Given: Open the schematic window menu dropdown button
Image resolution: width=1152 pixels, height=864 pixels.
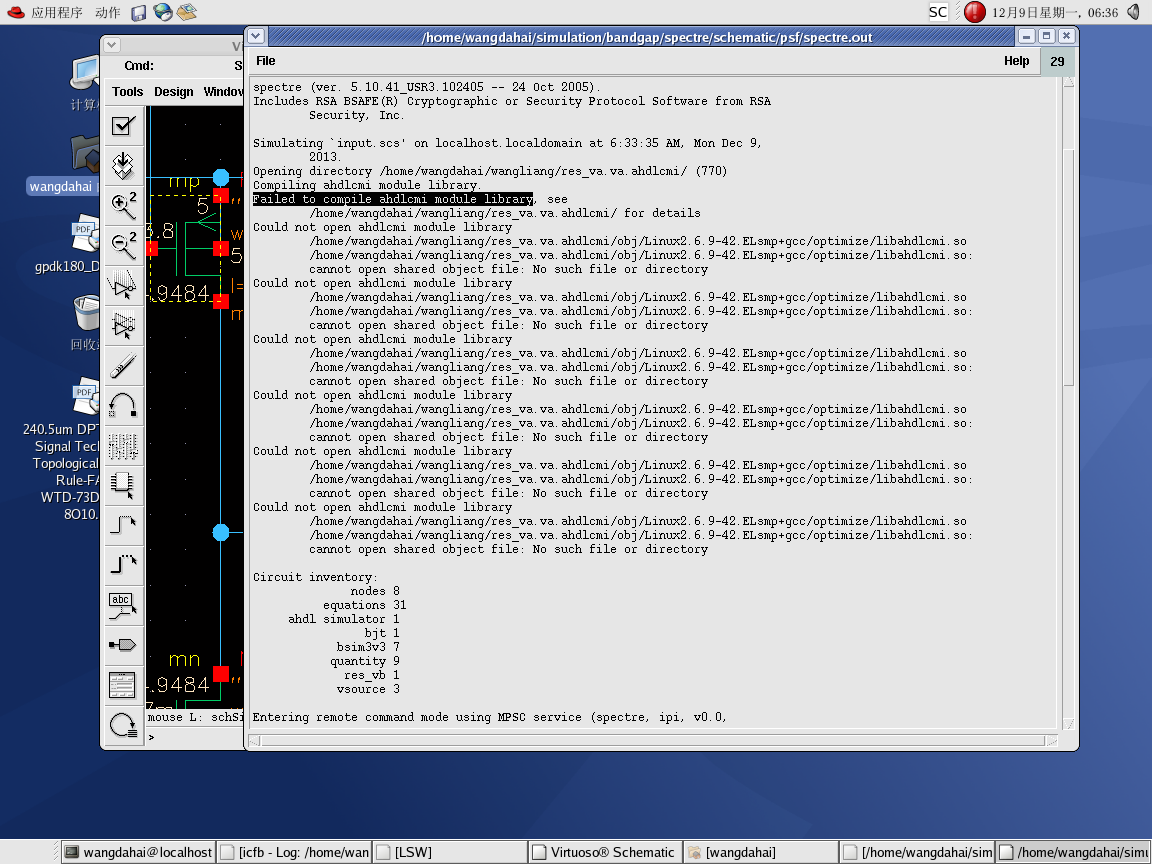Looking at the screenshot, I should [112, 45].
